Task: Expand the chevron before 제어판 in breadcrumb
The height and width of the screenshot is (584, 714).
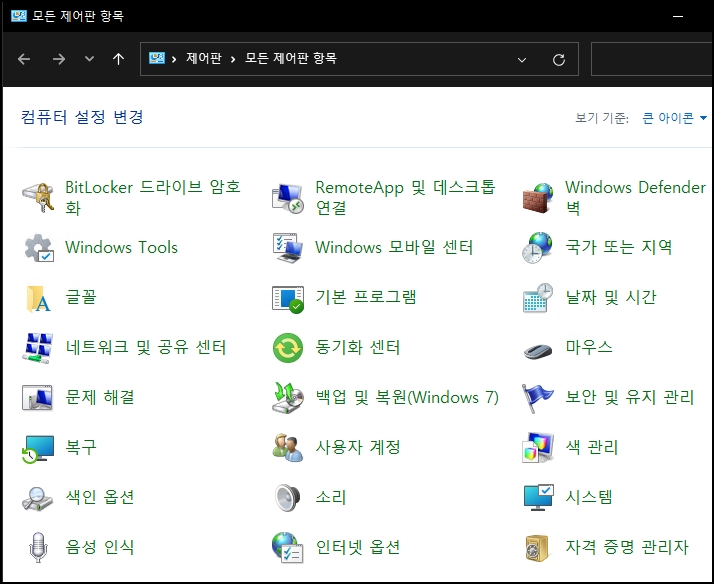Action: (x=174, y=59)
